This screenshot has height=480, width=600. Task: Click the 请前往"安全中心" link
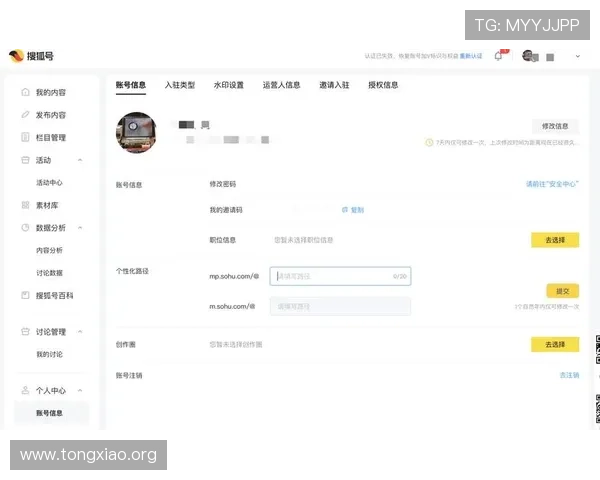[x=552, y=184]
